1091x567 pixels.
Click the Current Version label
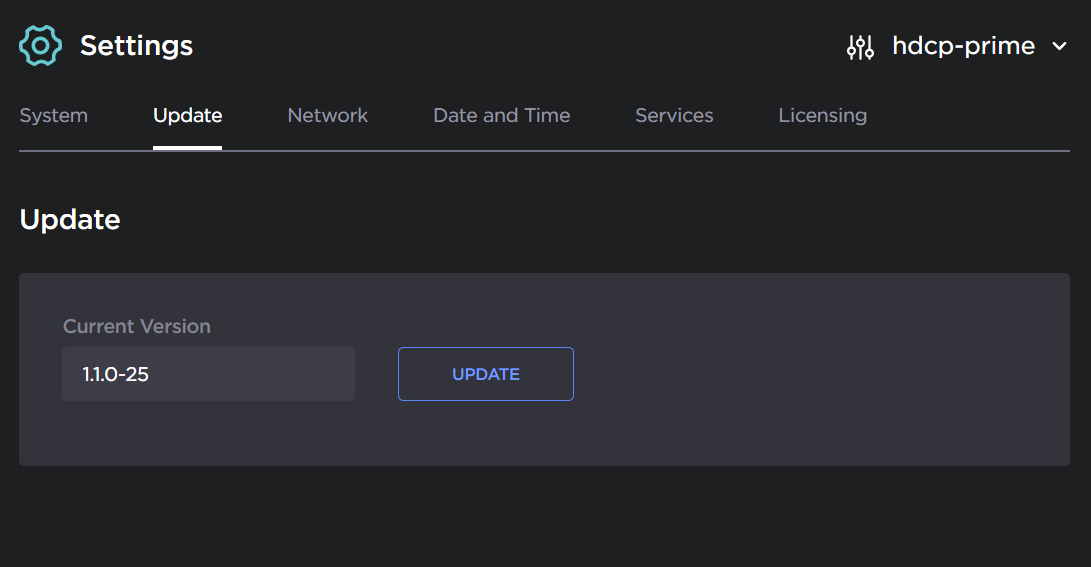point(137,326)
